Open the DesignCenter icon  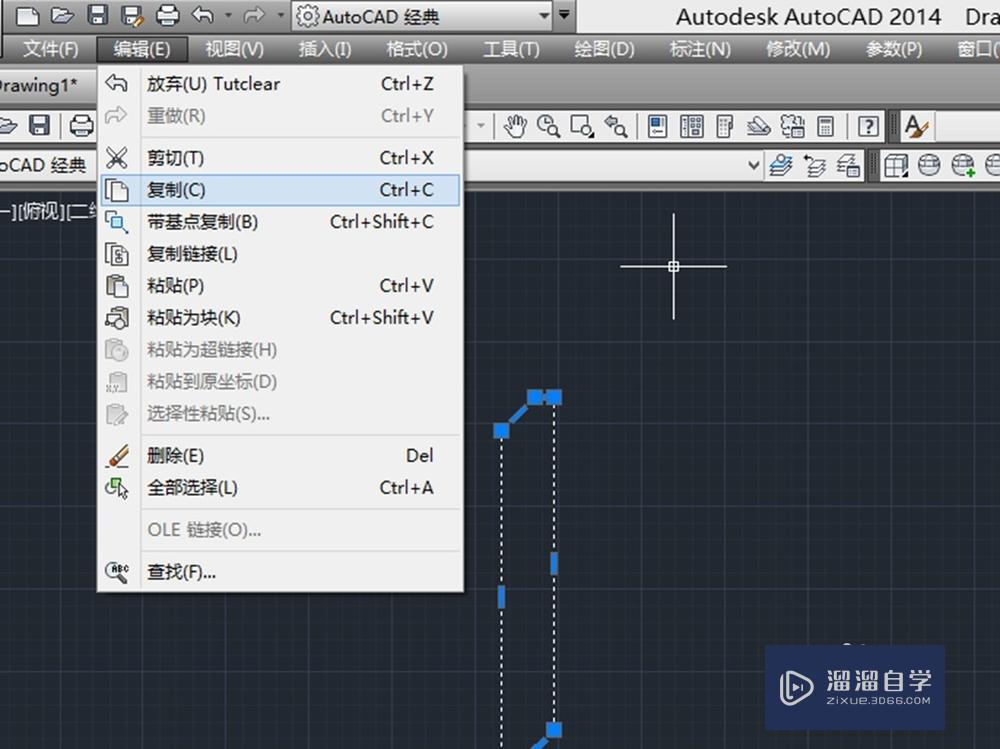point(691,126)
